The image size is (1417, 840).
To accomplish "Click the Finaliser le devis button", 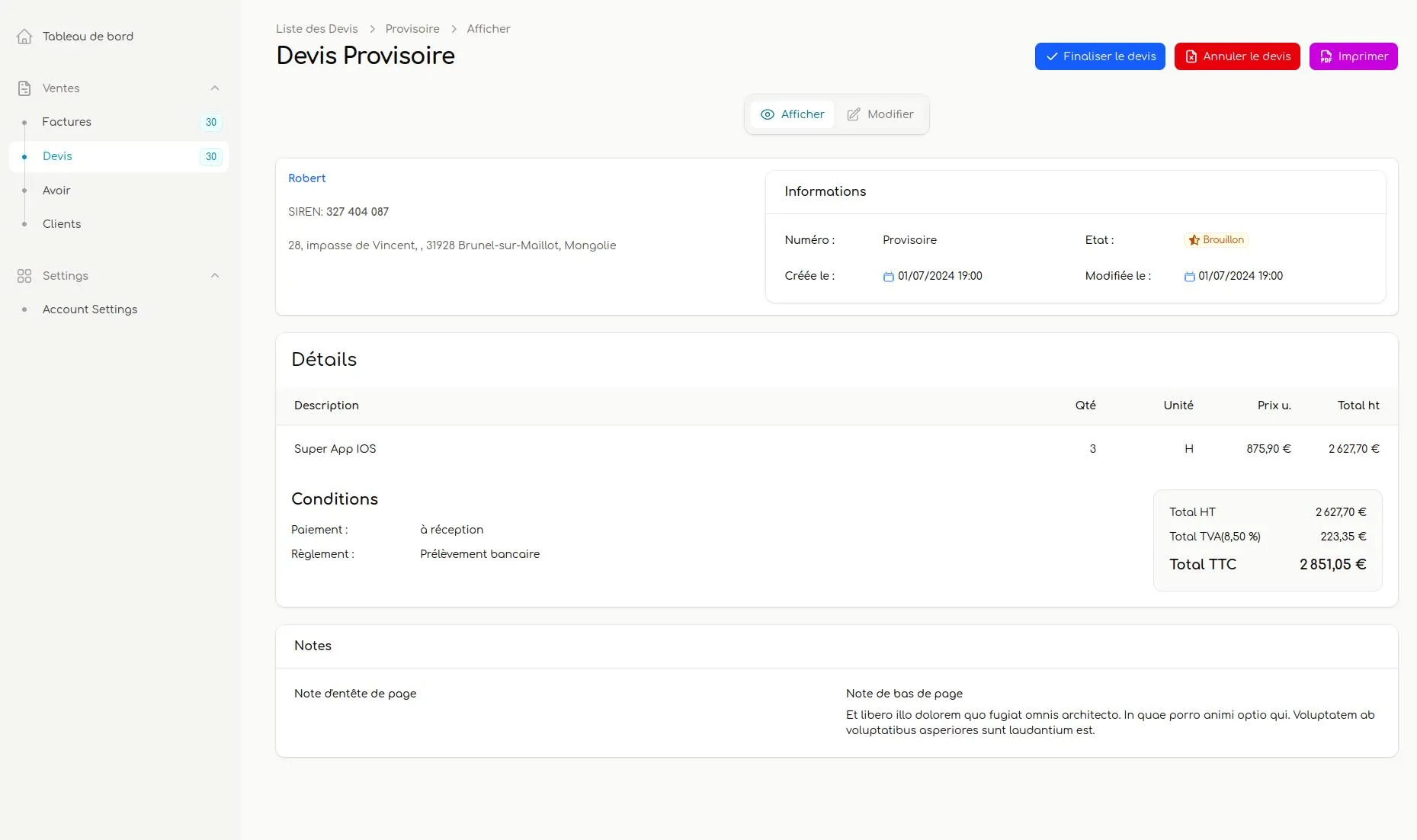I will pos(1100,56).
